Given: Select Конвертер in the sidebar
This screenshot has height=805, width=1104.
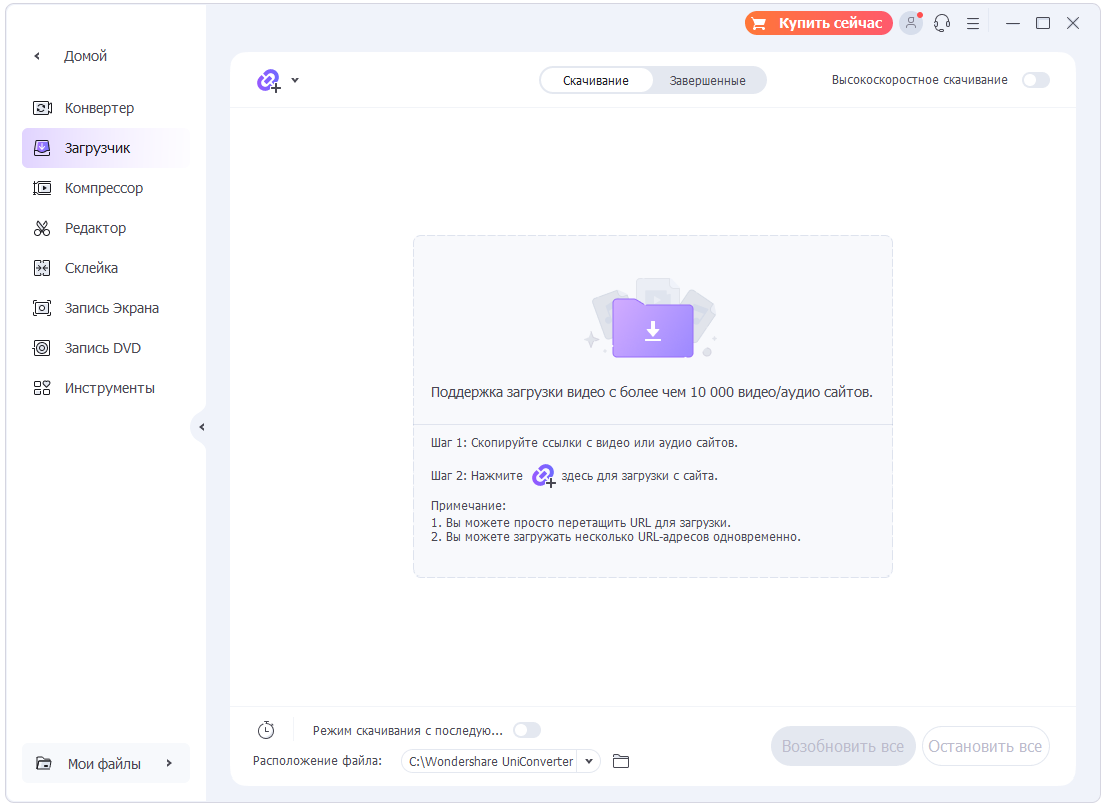Looking at the screenshot, I should pos(106,108).
